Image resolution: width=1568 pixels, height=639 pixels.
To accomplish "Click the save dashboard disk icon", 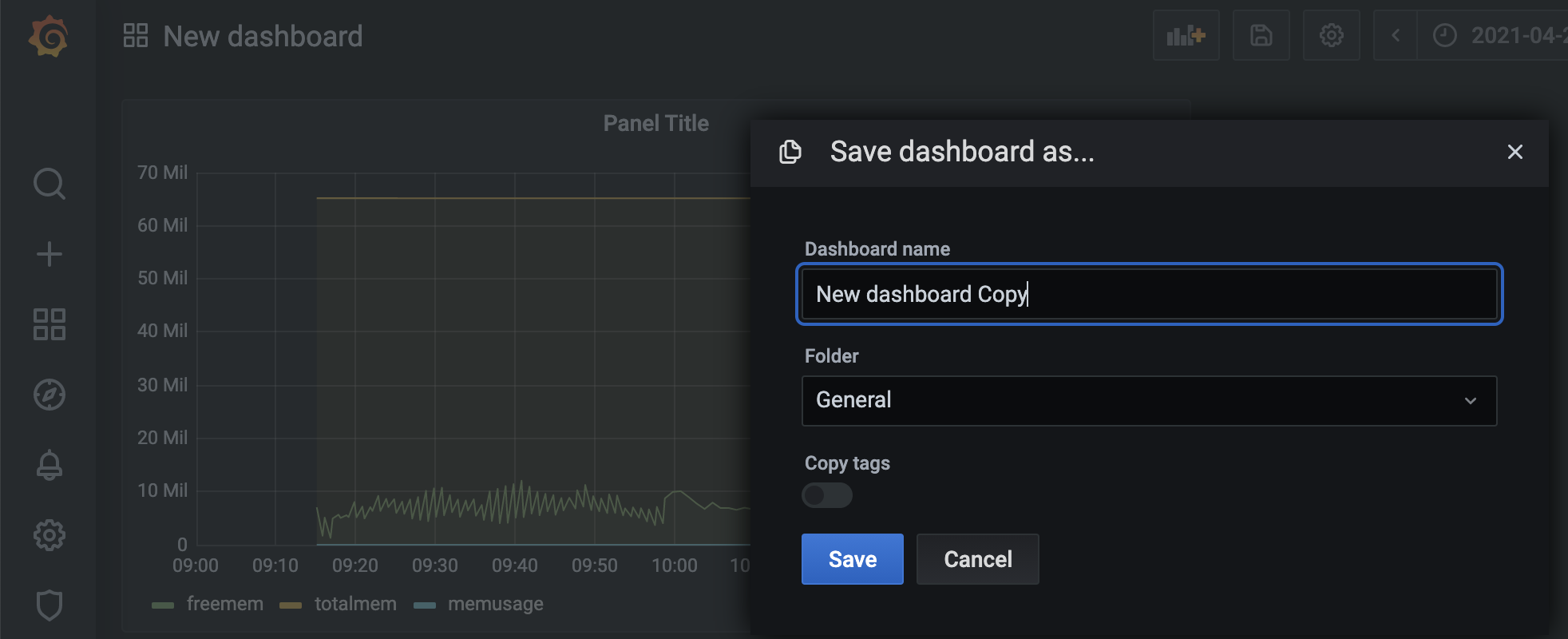I will click(x=1261, y=35).
